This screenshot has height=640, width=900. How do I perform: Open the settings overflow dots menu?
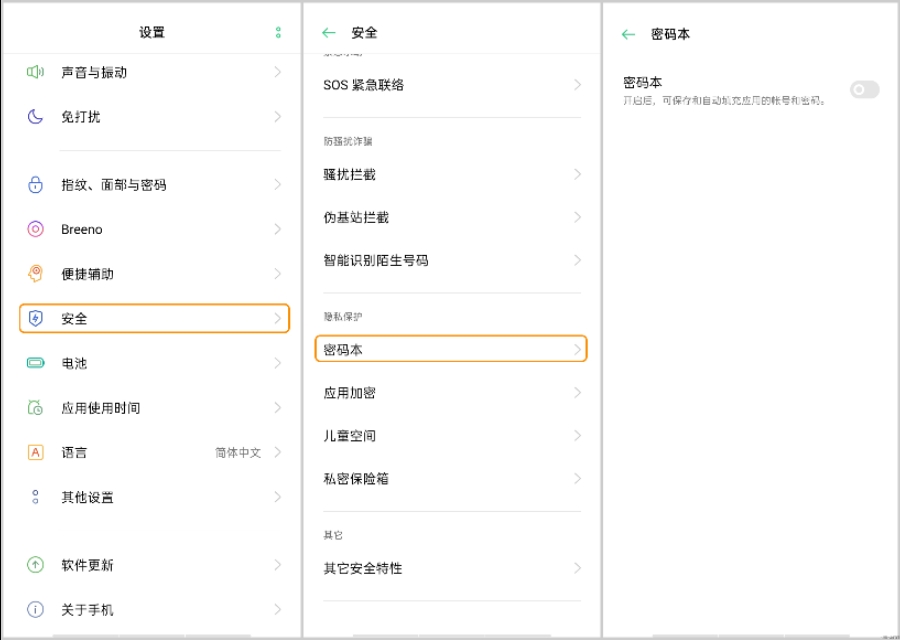point(278,31)
